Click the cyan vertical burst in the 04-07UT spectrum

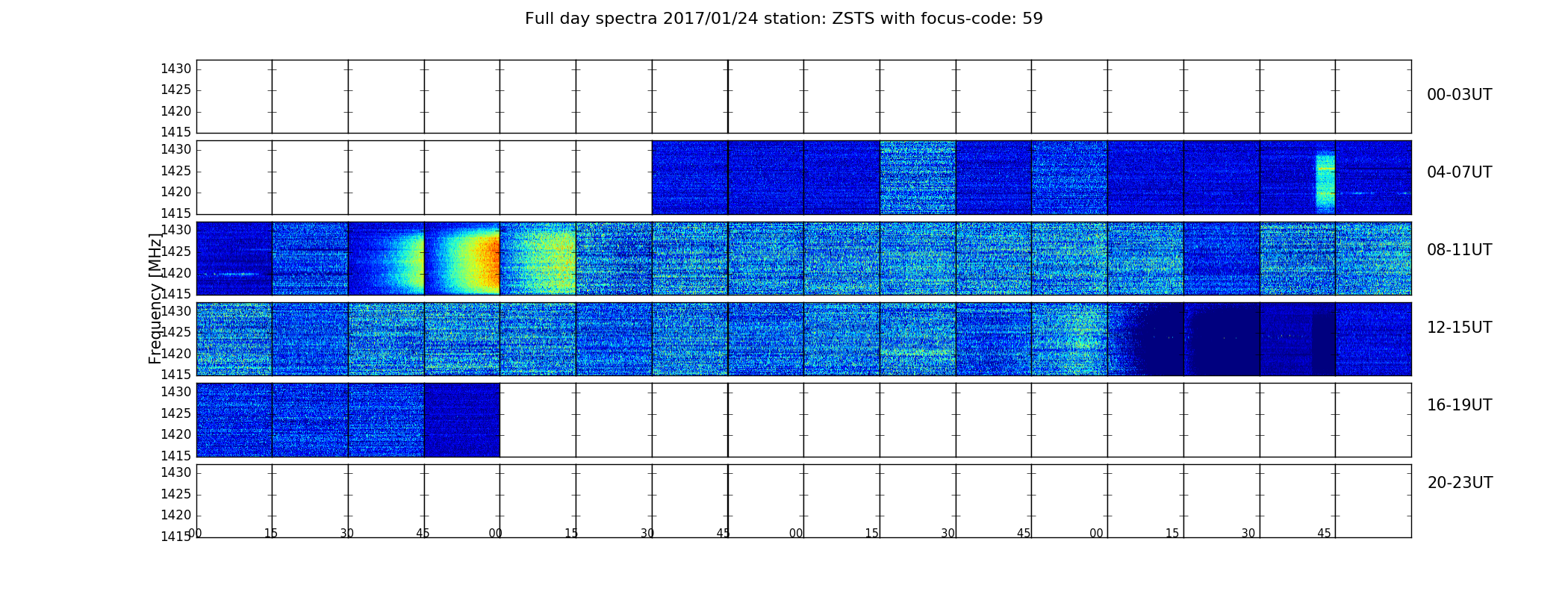click(1325, 183)
